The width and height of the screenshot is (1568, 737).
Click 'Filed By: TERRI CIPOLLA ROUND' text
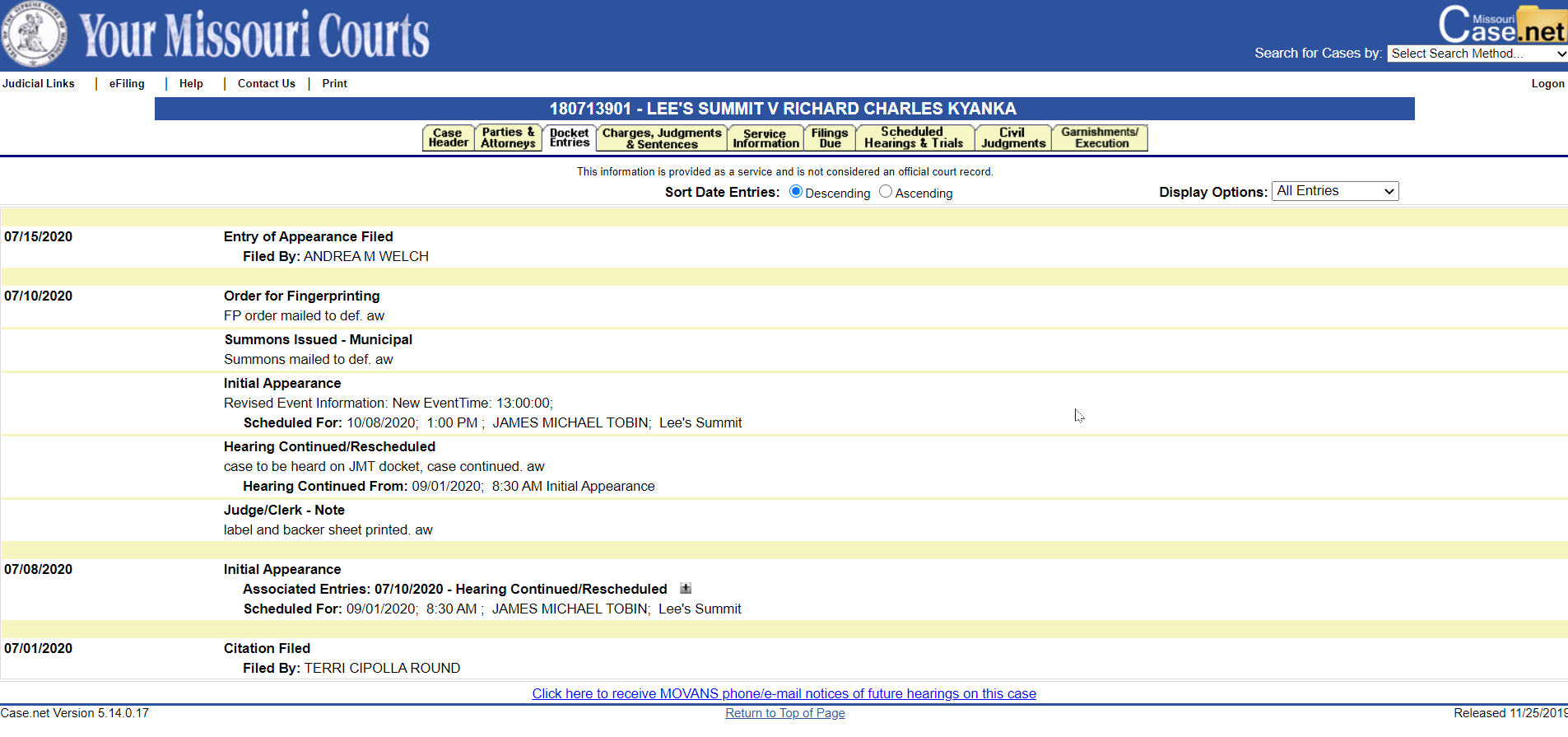351,668
